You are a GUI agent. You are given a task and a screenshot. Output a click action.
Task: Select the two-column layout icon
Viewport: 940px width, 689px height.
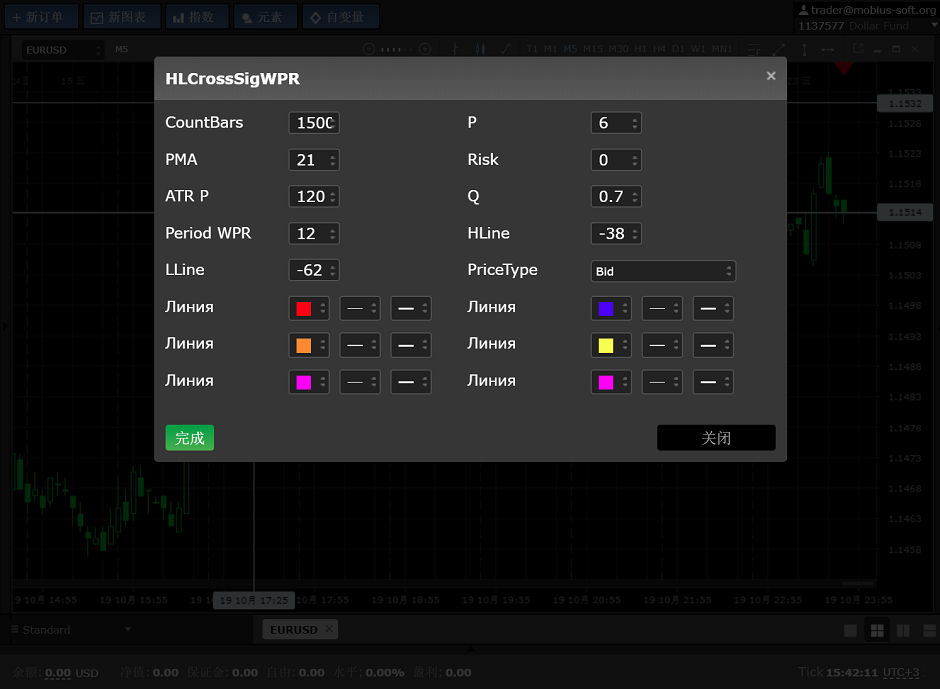(903, 630)
